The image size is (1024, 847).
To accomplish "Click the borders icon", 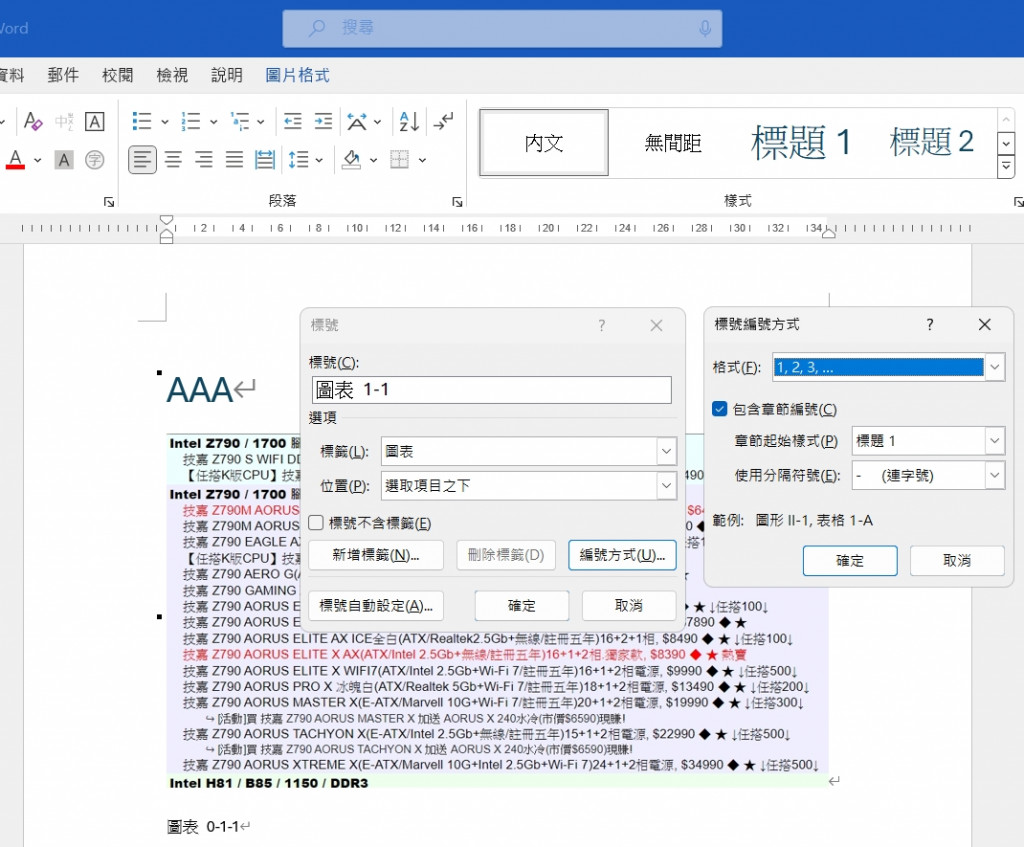I will click(x=399, y=159).
